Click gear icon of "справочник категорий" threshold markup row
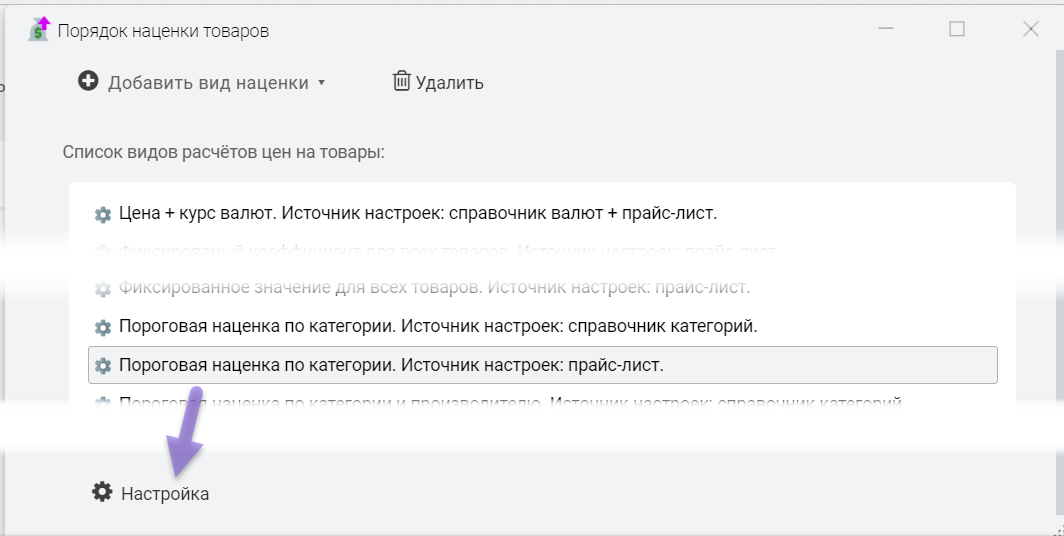This screenshot has height=536, width=1064. (x=102, y=327)
